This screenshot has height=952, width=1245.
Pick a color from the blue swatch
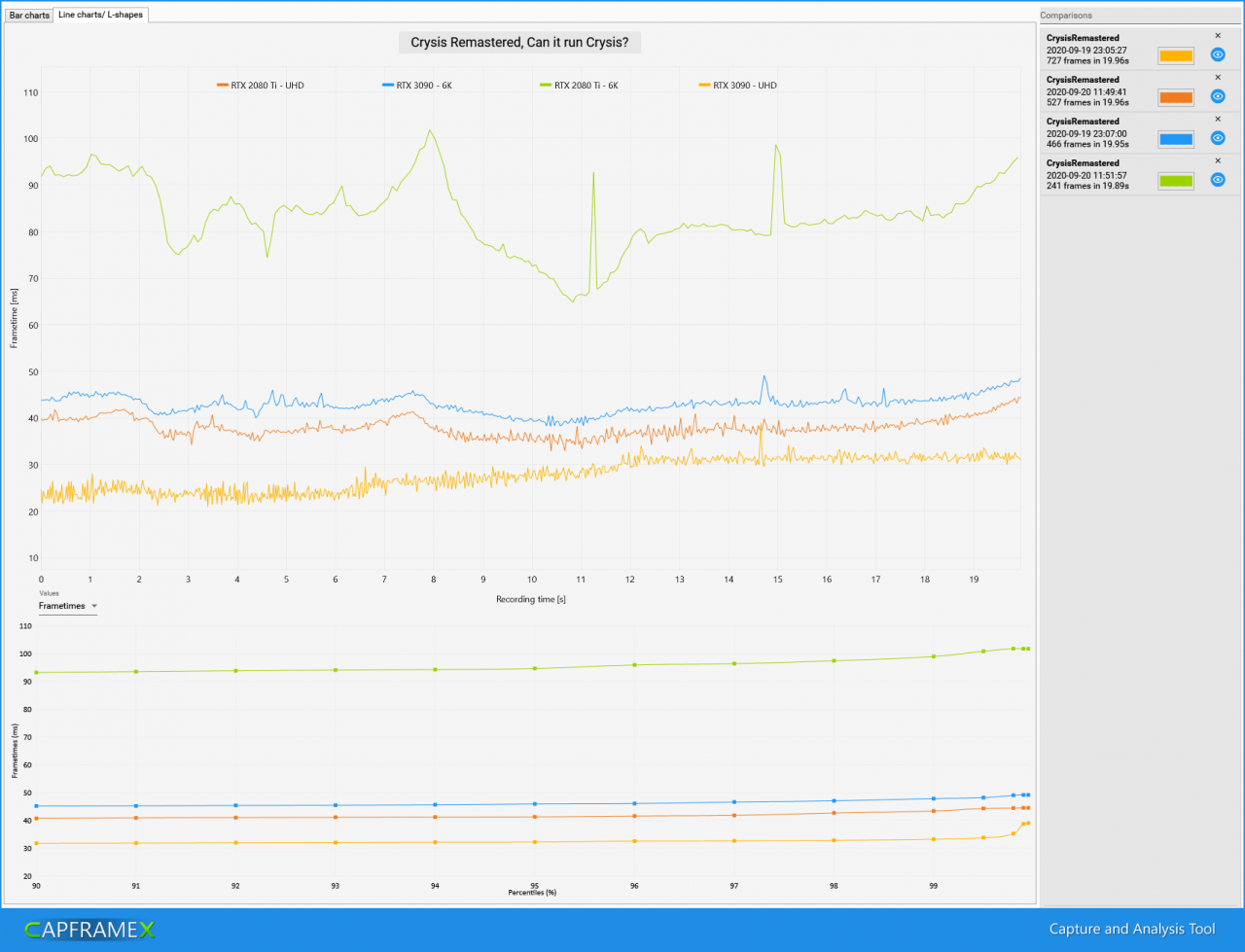pos(1176,139)
